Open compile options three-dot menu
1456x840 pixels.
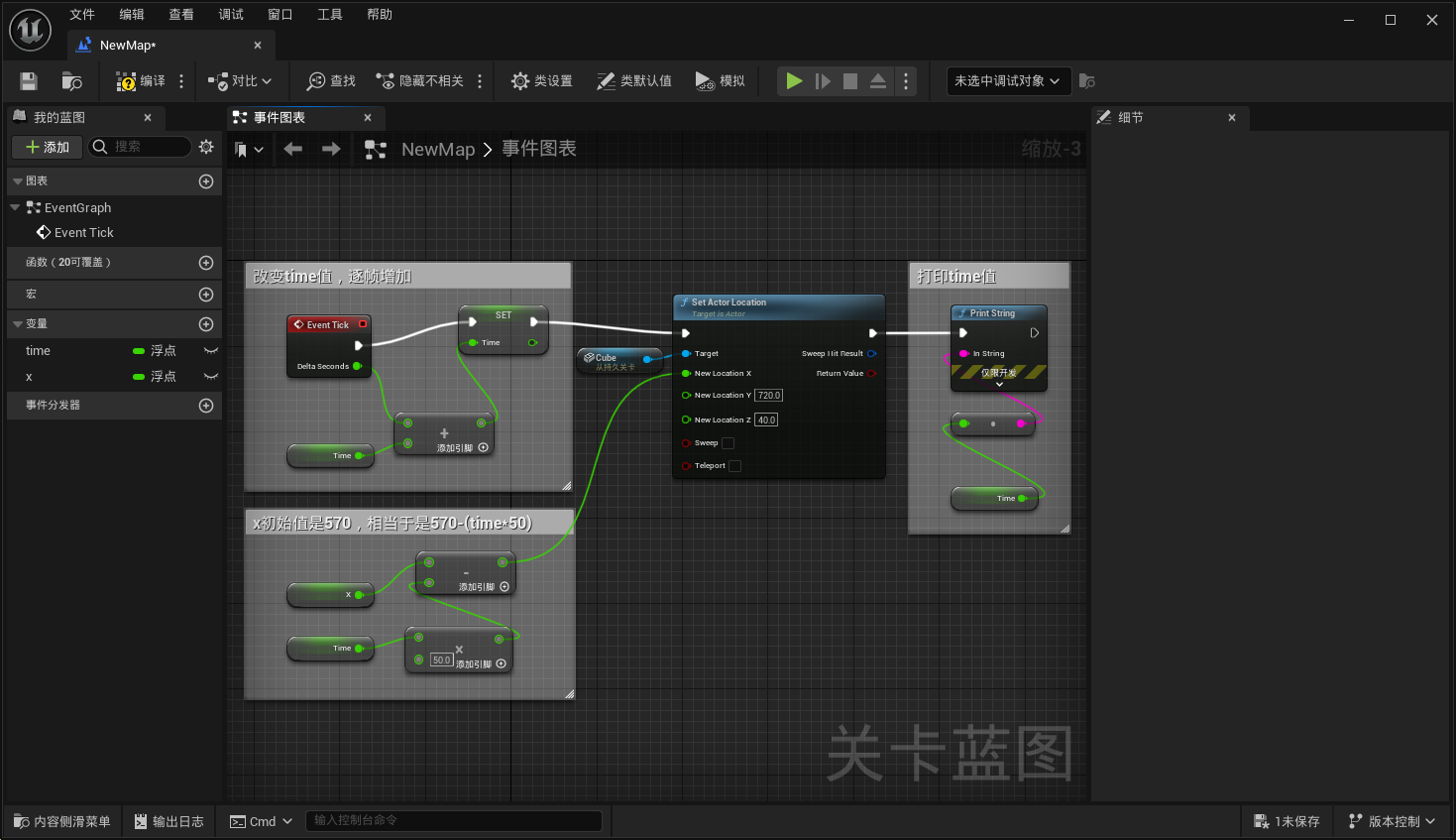181,81
